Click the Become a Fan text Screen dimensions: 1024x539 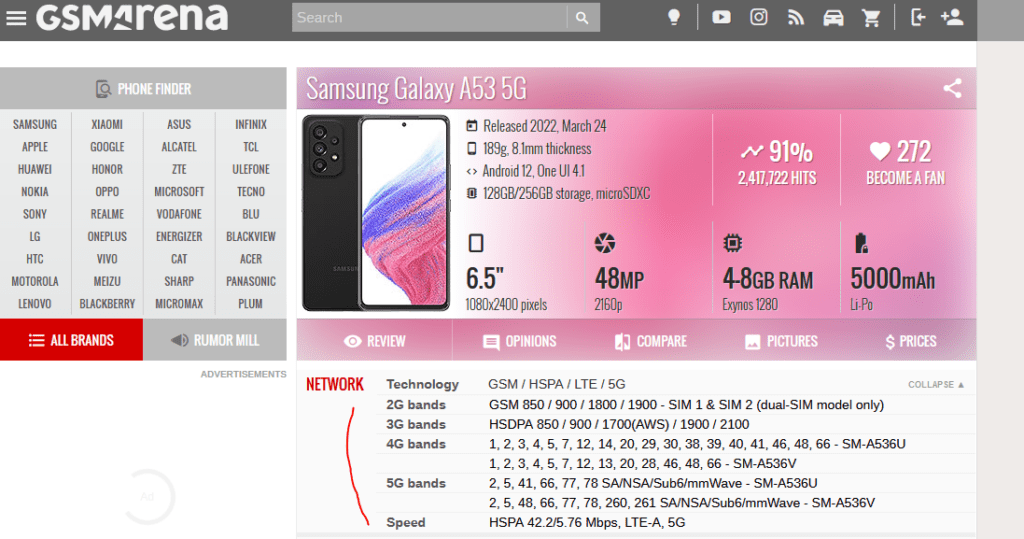coord(905,178)
